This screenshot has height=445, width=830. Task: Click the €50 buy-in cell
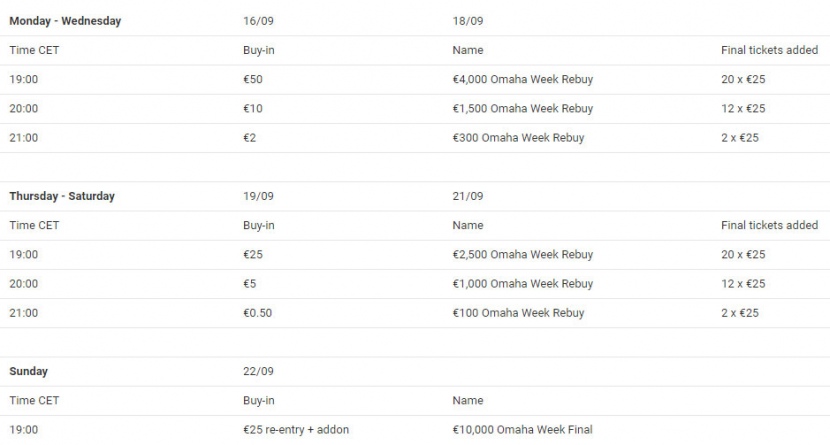253,79
